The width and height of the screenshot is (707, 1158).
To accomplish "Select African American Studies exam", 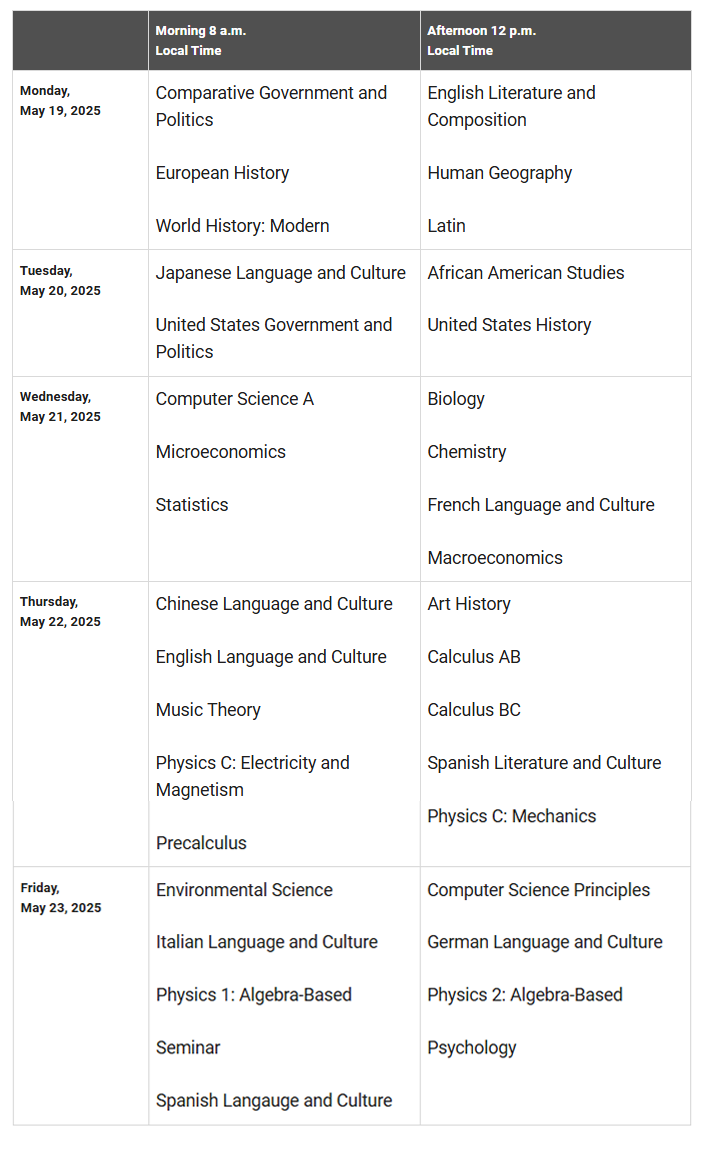I will click(x=525, y=273).
